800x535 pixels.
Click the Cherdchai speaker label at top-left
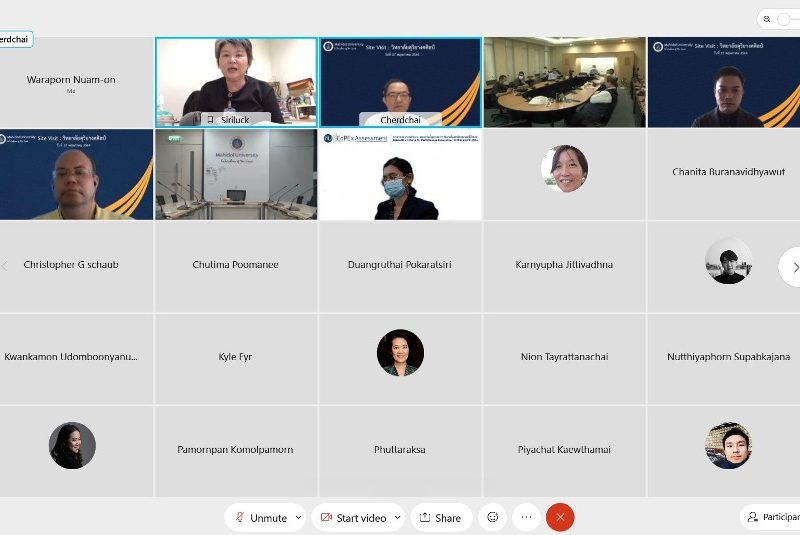pos(15,40)
